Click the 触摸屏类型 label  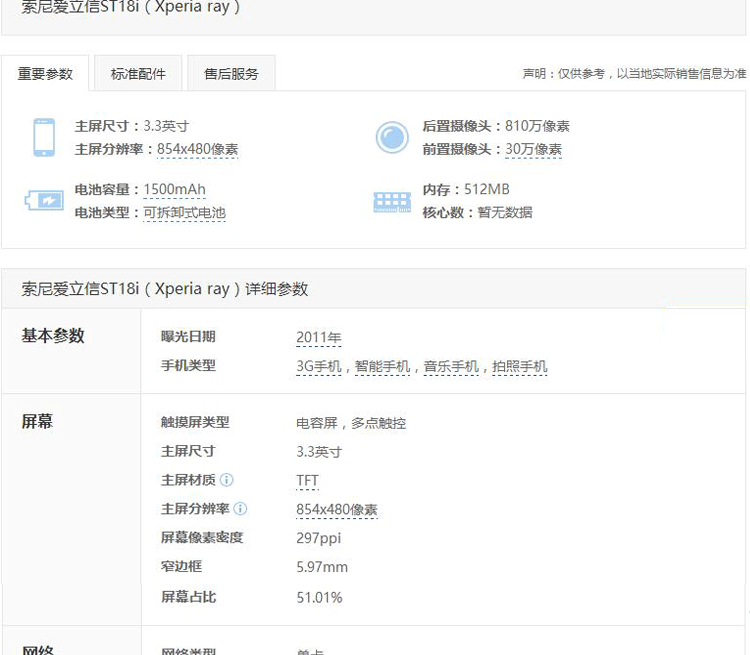click(x=195, y=422)
